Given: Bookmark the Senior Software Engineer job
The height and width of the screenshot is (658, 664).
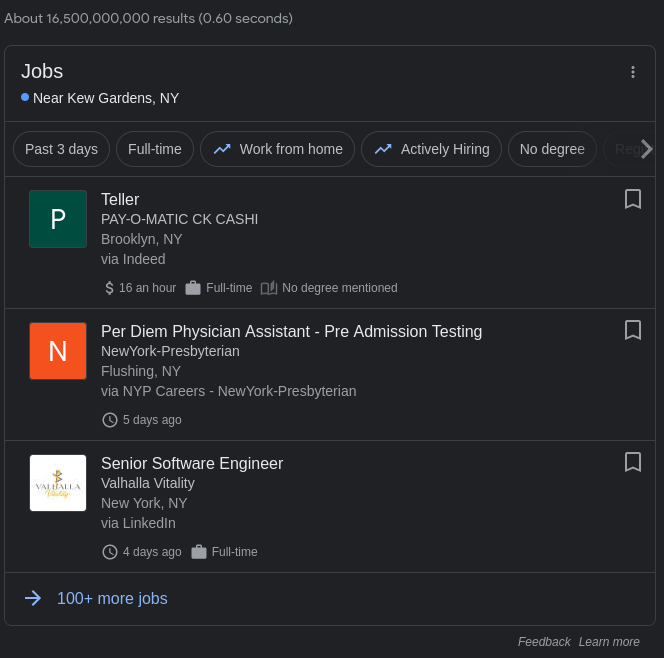Looking at the screenshot, I should click(632, 462).
